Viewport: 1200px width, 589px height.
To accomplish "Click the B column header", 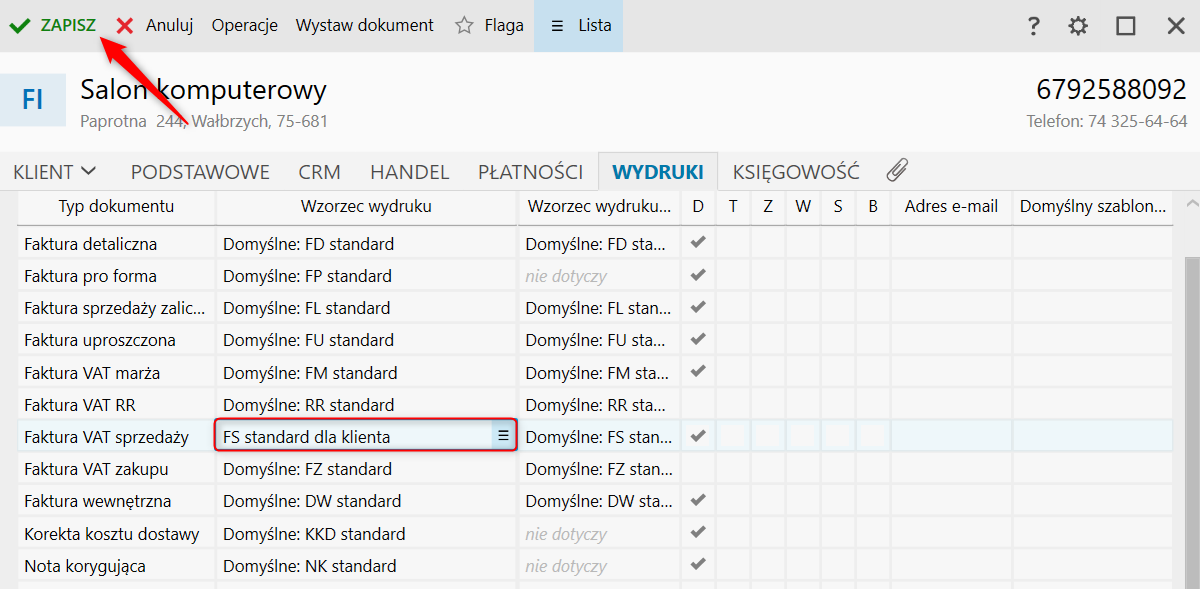I will pyautogui.click(x=873, y=207).
